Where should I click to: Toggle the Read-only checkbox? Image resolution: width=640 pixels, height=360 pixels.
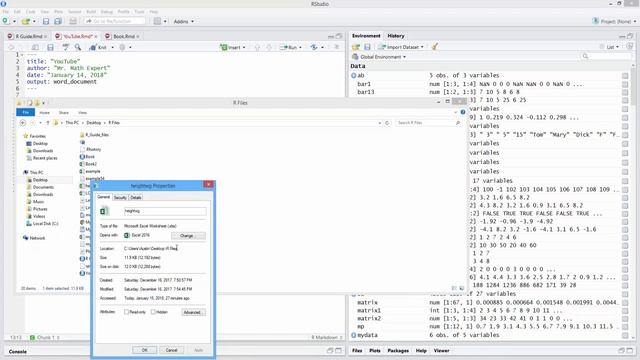coord(127,312)
